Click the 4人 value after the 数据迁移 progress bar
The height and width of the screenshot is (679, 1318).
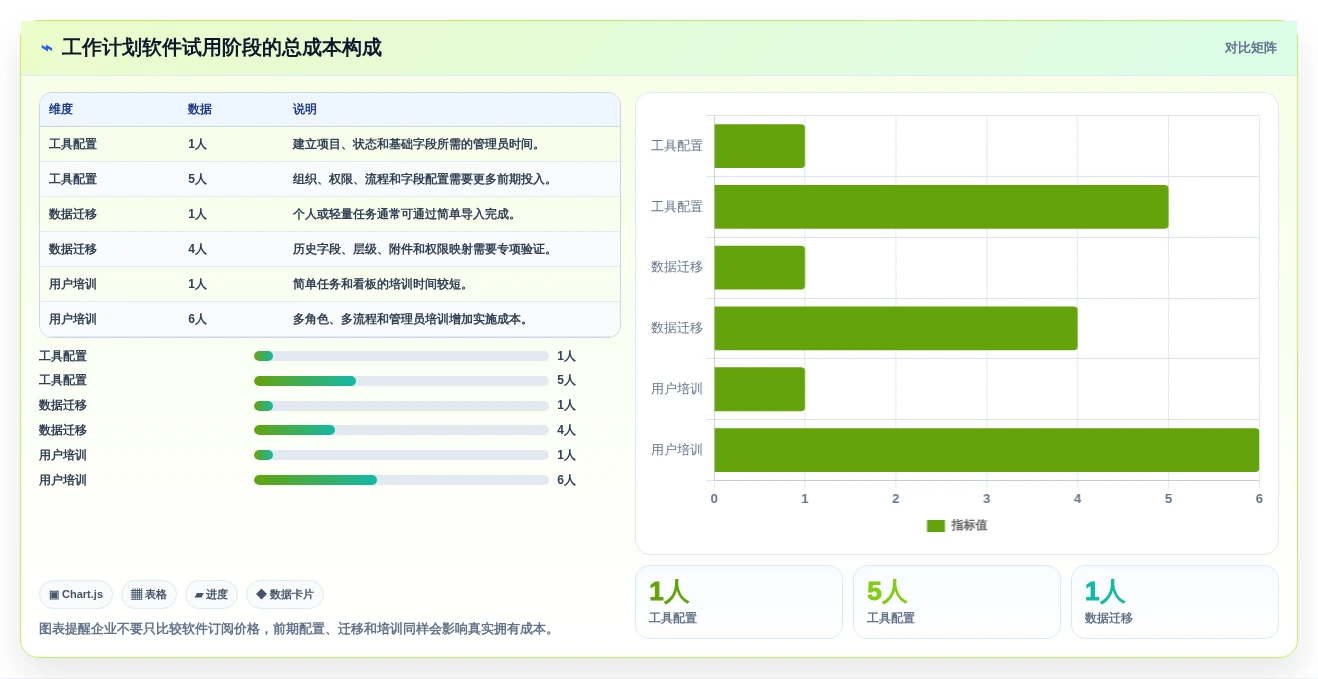tap(567, 431)
